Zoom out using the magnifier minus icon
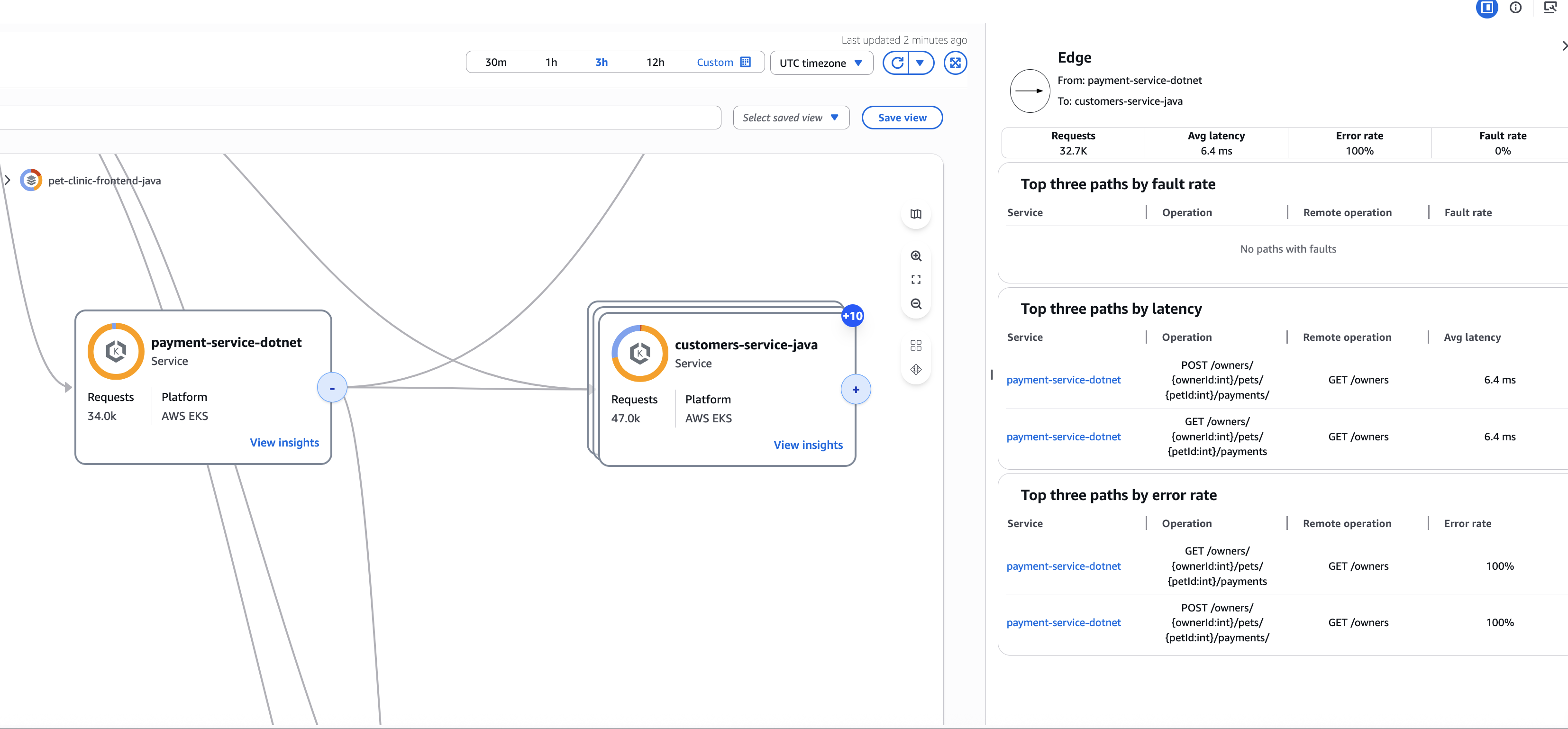This screenshot has height=729, width=1568. (916, 304)
